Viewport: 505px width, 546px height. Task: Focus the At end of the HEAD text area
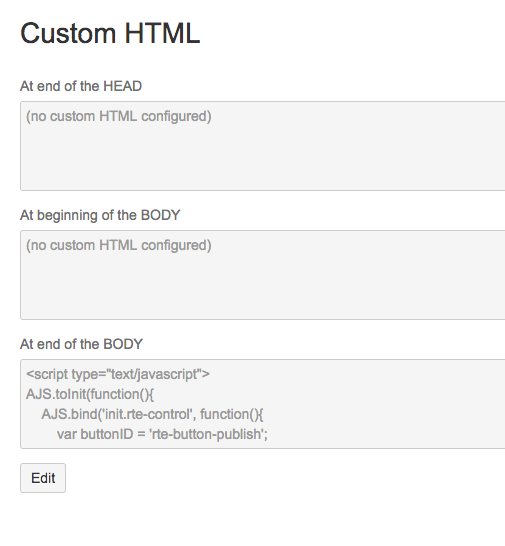coord(263,146)
